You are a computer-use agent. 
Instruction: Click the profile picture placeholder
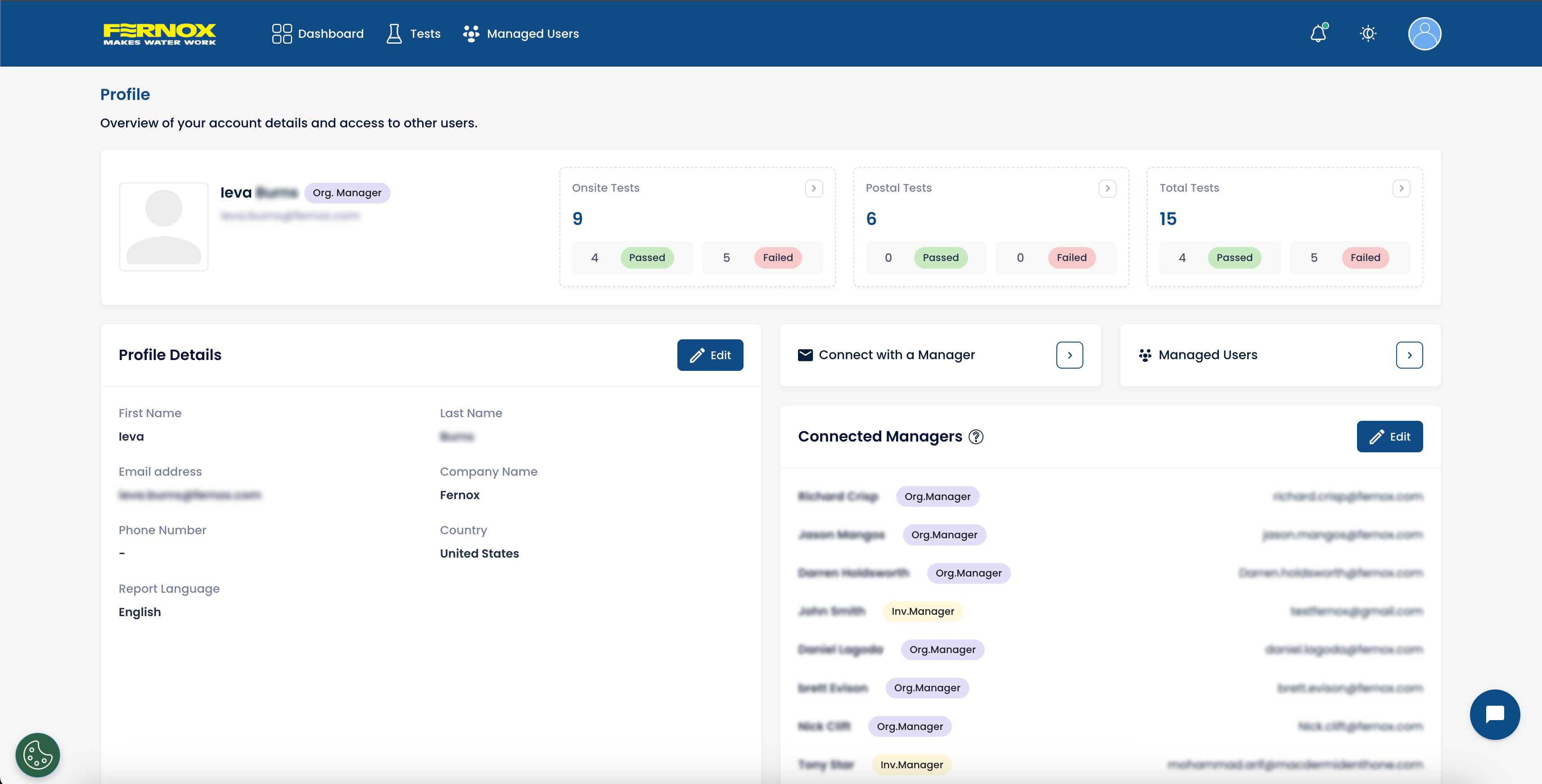163,227
